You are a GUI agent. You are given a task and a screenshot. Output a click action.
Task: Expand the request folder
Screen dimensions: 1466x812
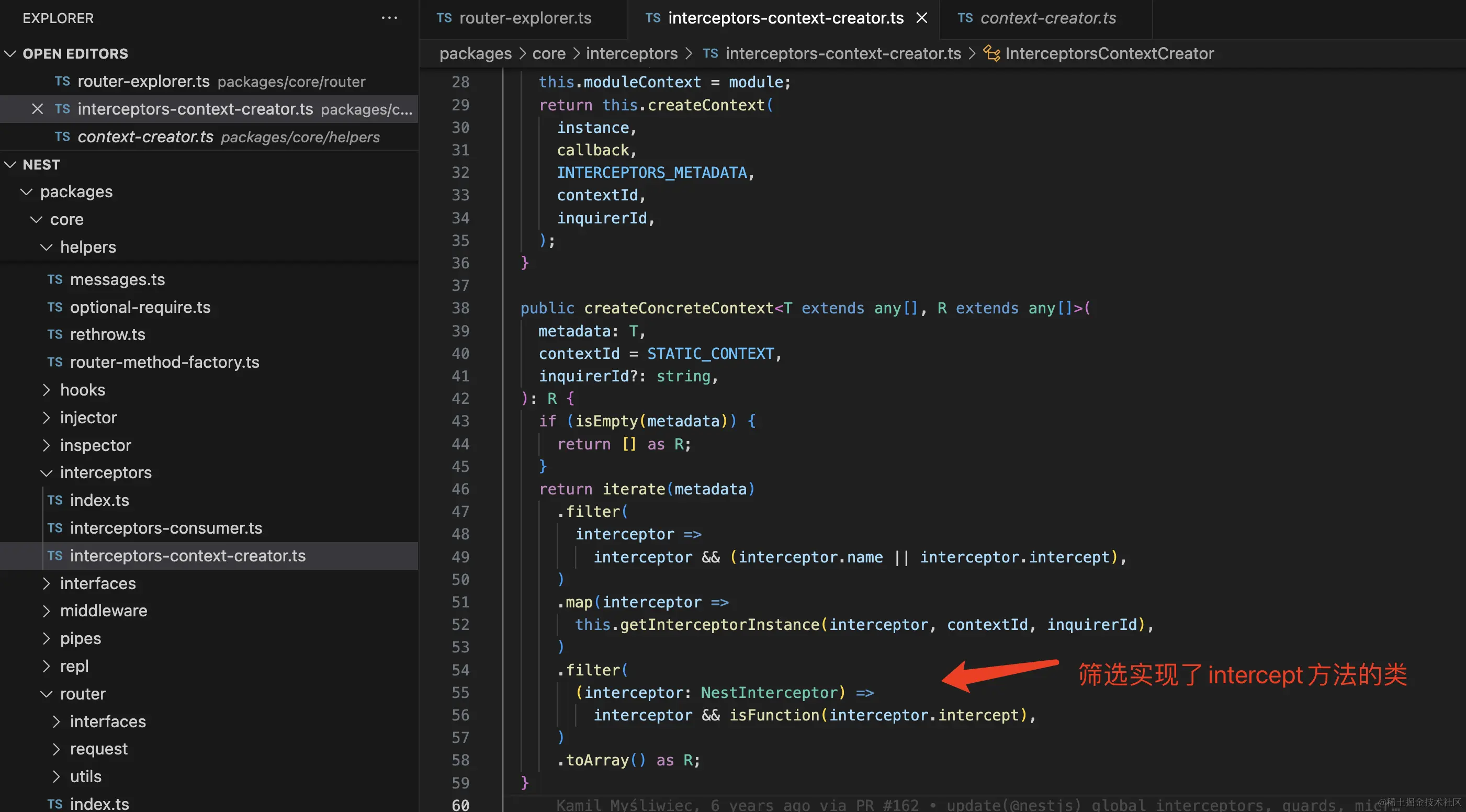pyautogui.click(x=57, y=749)
